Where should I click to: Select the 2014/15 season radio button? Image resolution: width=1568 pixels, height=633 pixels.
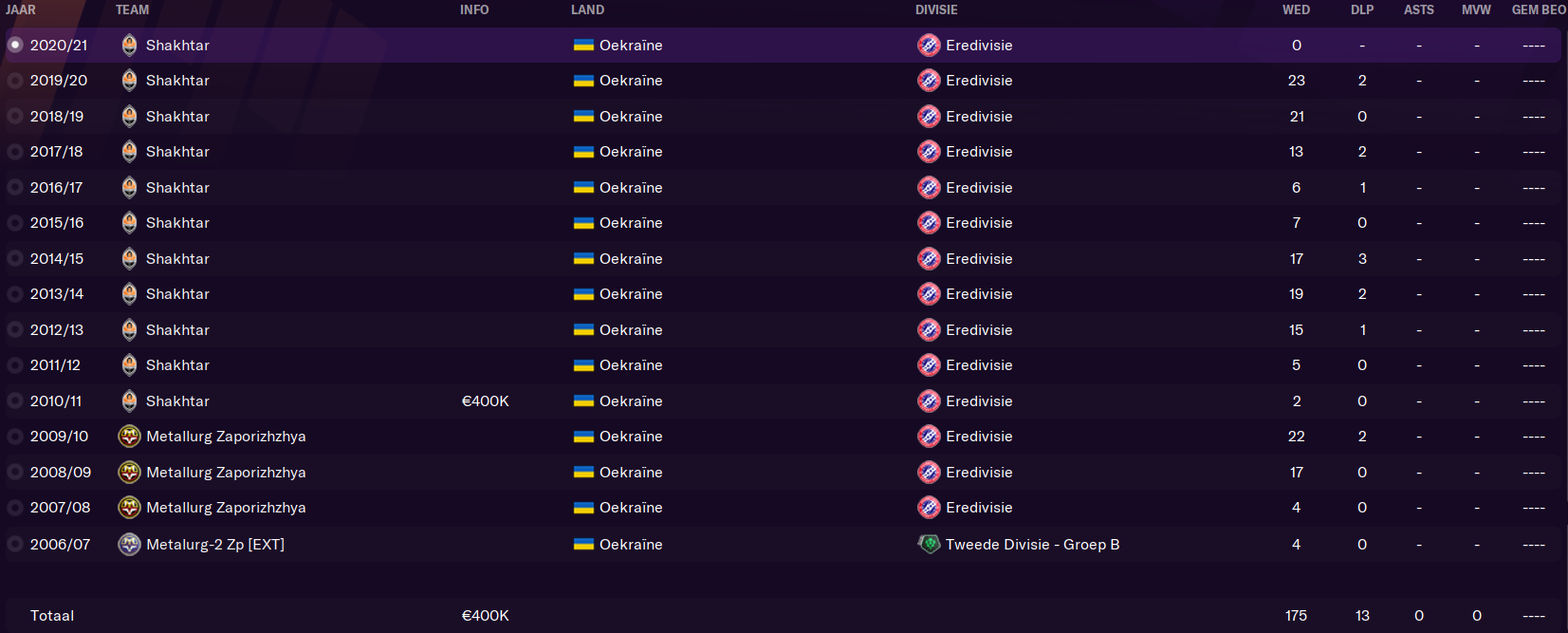click(x=15, y=258)
